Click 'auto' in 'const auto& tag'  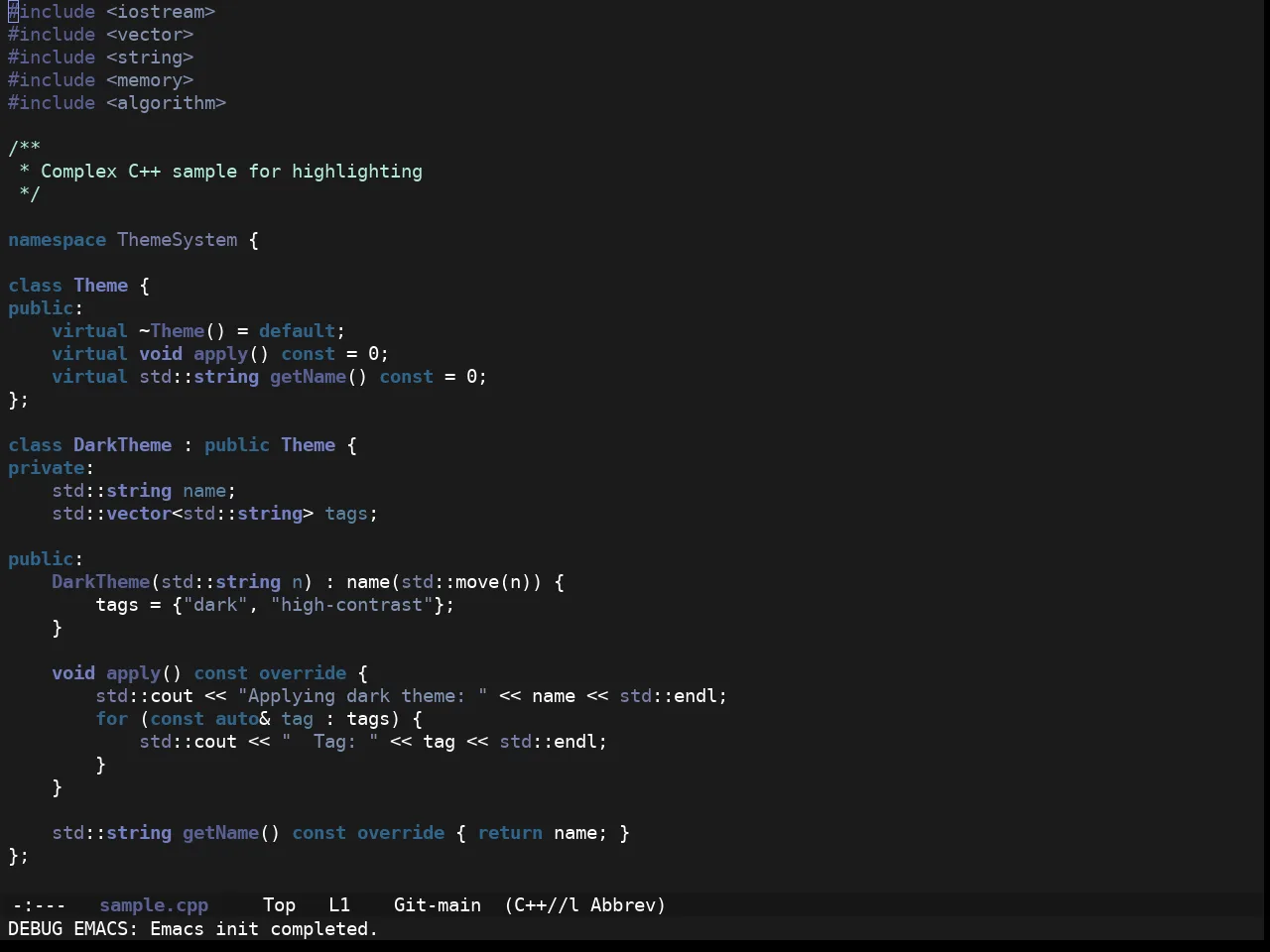237,719
